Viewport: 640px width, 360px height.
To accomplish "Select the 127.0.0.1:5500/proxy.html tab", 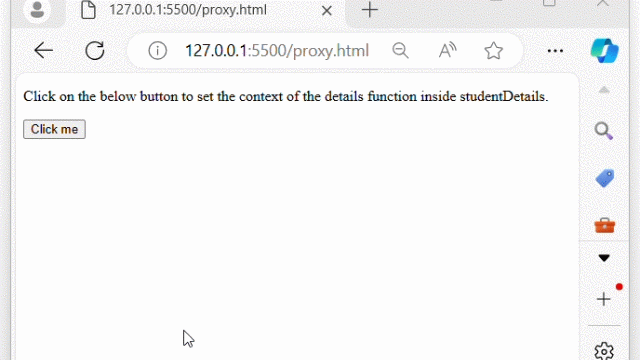I will pyautogui.click(x=188, y=10).
